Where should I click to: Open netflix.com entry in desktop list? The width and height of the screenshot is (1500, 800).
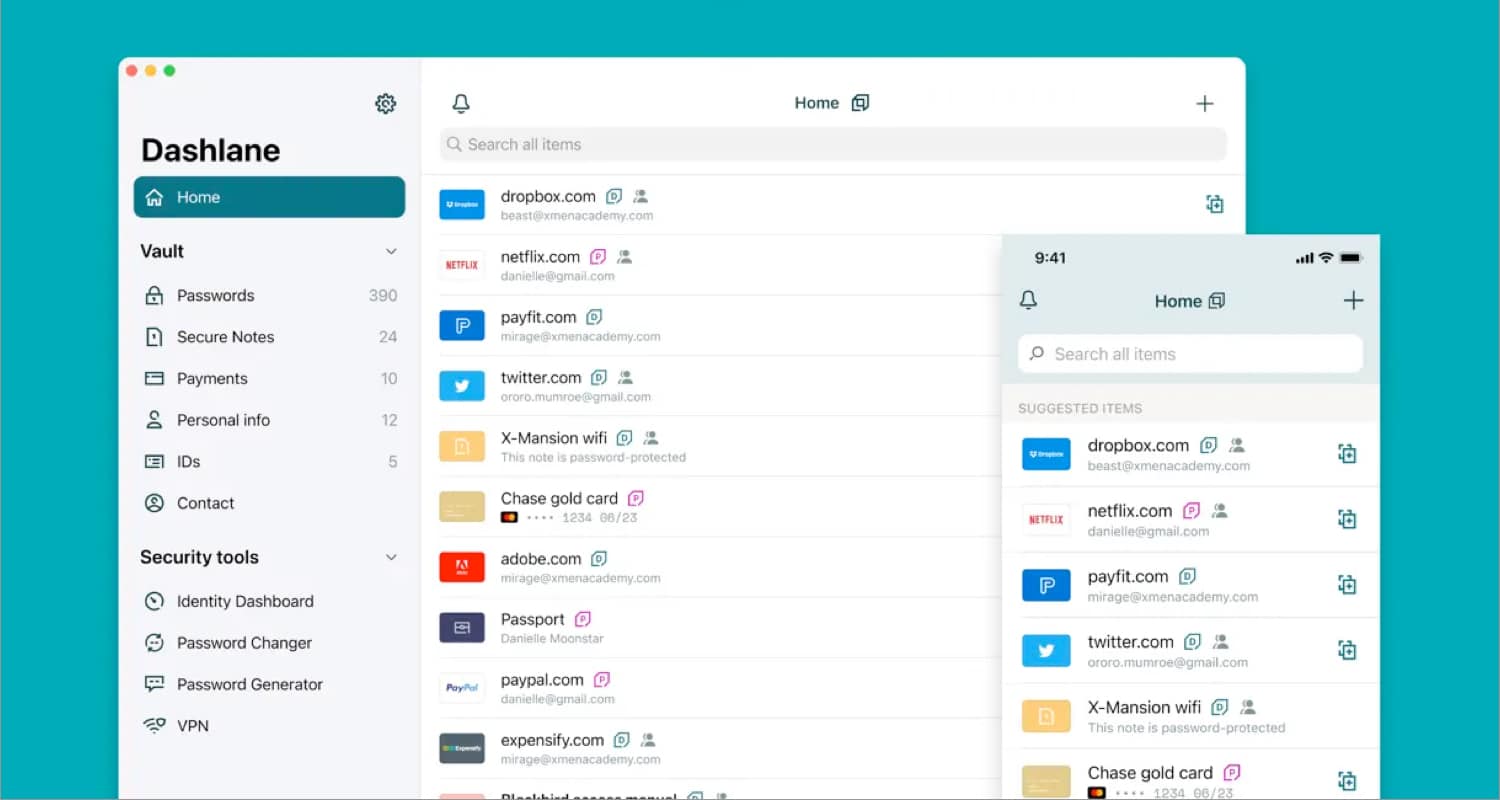click(x=712, y=265)
